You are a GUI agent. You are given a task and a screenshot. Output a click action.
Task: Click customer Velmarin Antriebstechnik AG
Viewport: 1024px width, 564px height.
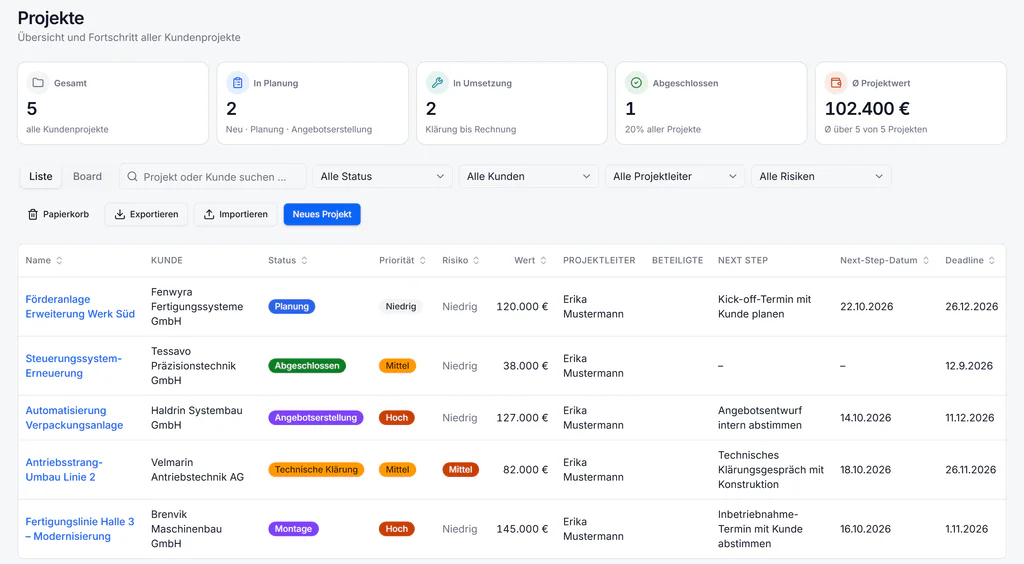click(x=197, y=469)
